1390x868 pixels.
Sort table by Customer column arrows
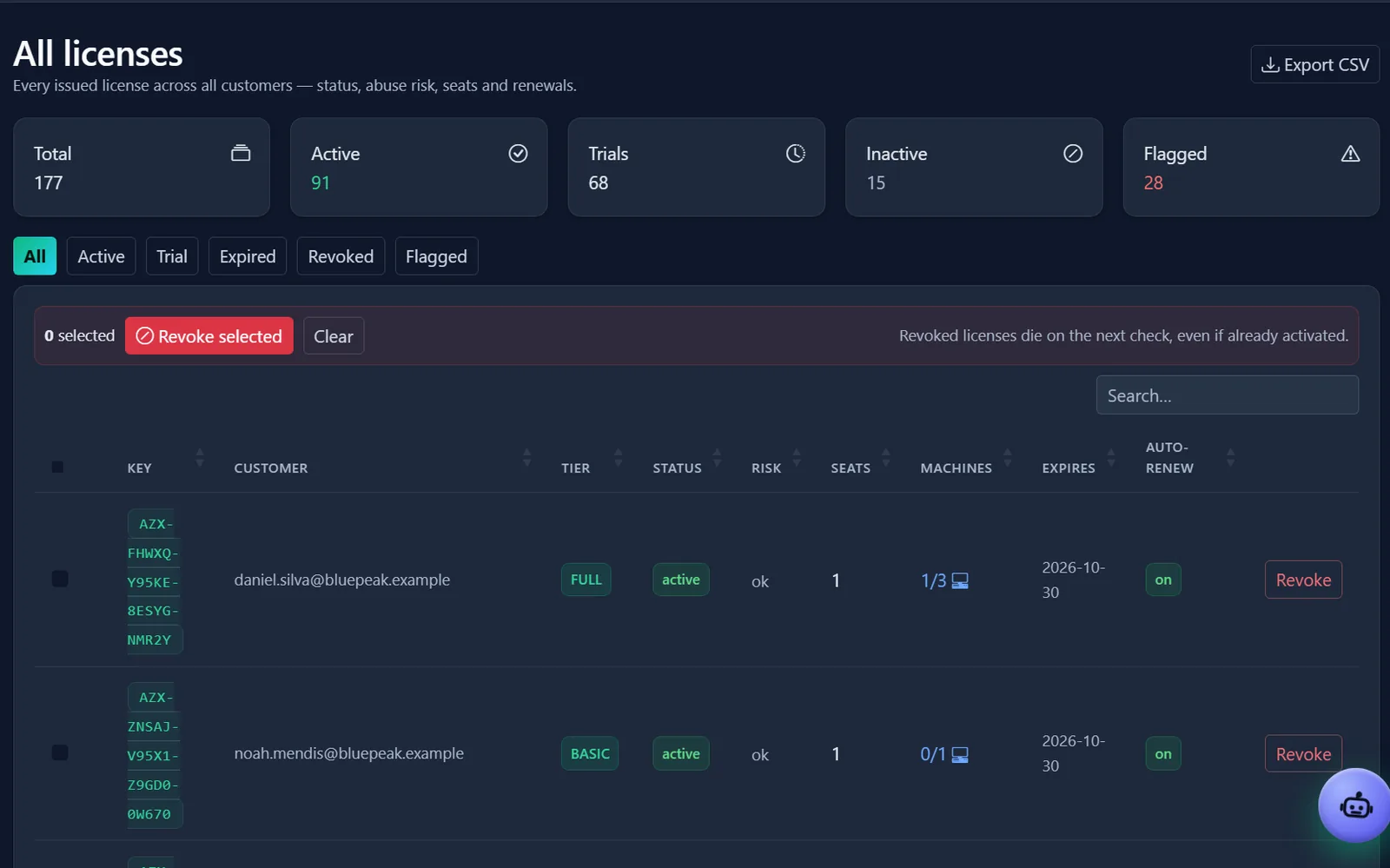click(526, 457)
